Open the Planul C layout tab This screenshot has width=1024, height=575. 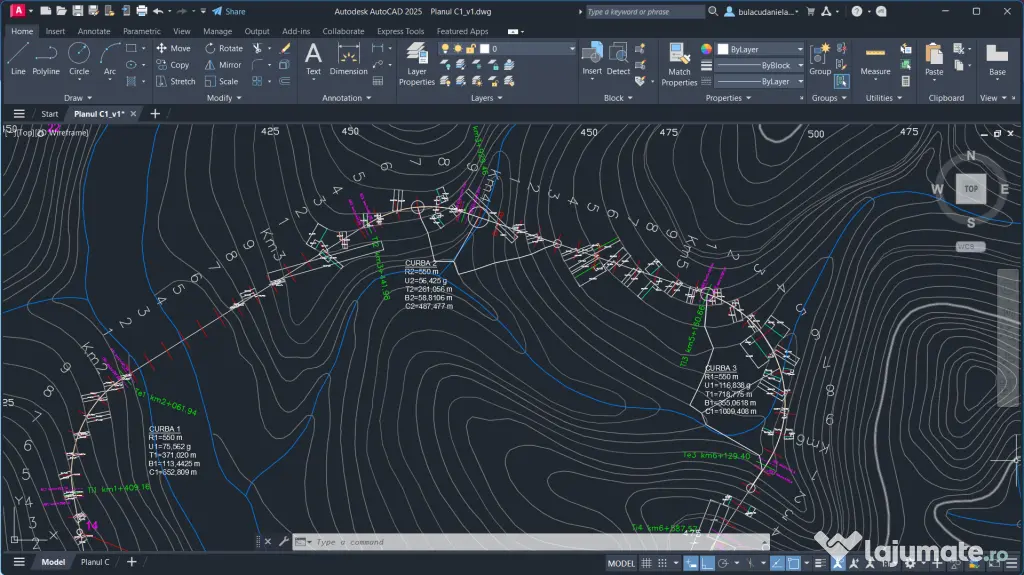point(95,562)
